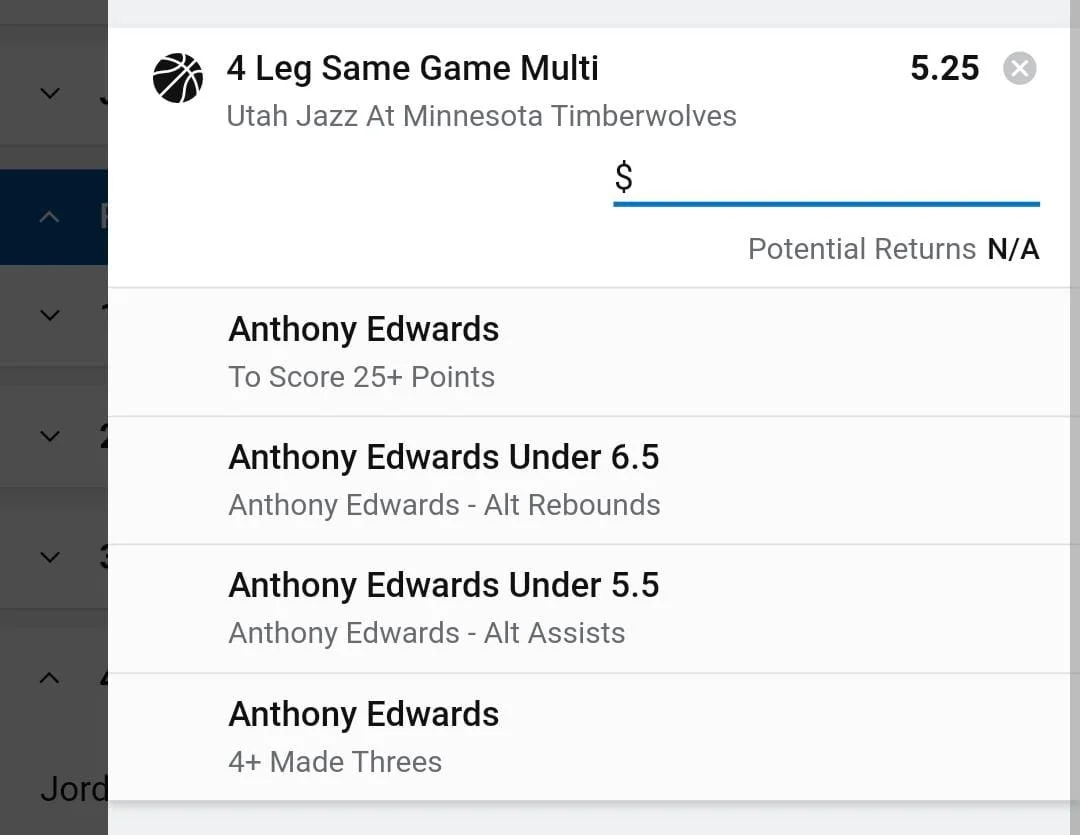Collapse the blue highlighted section chevron

[x=49, y=217]
